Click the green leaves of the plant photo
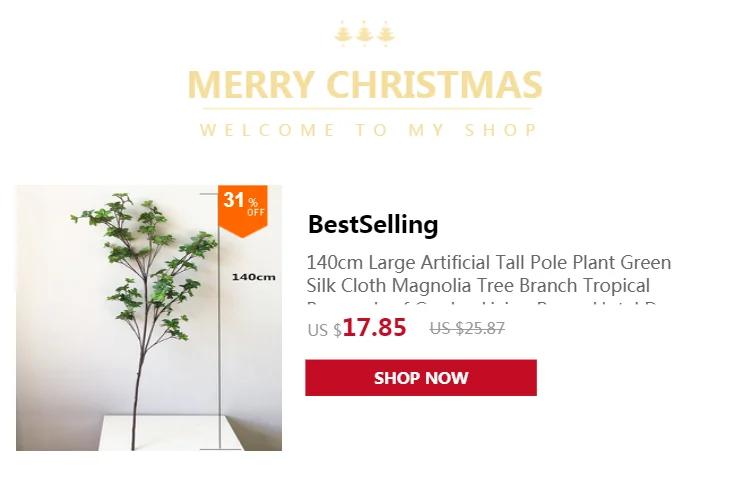 [144, 263]
